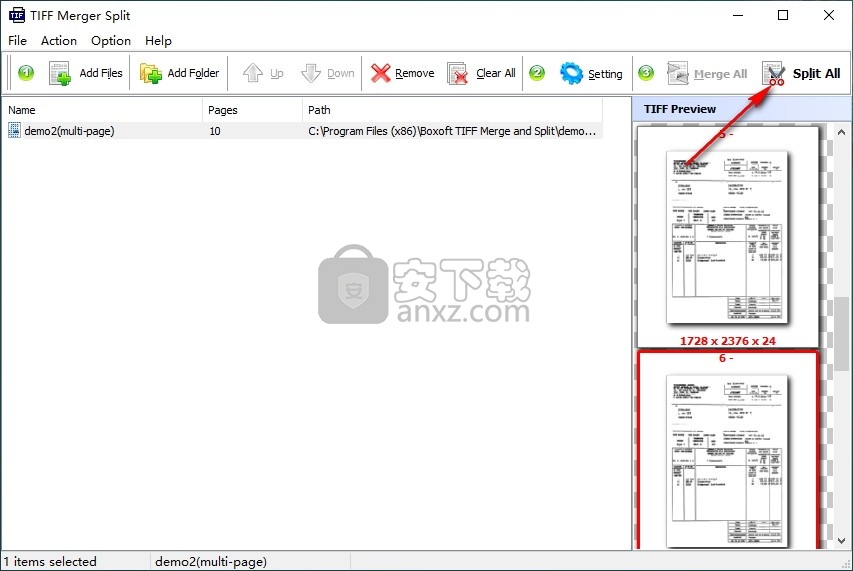Open the Action menu
The width and height of the screenshot is (853, 571).
[x=59, y=41]
